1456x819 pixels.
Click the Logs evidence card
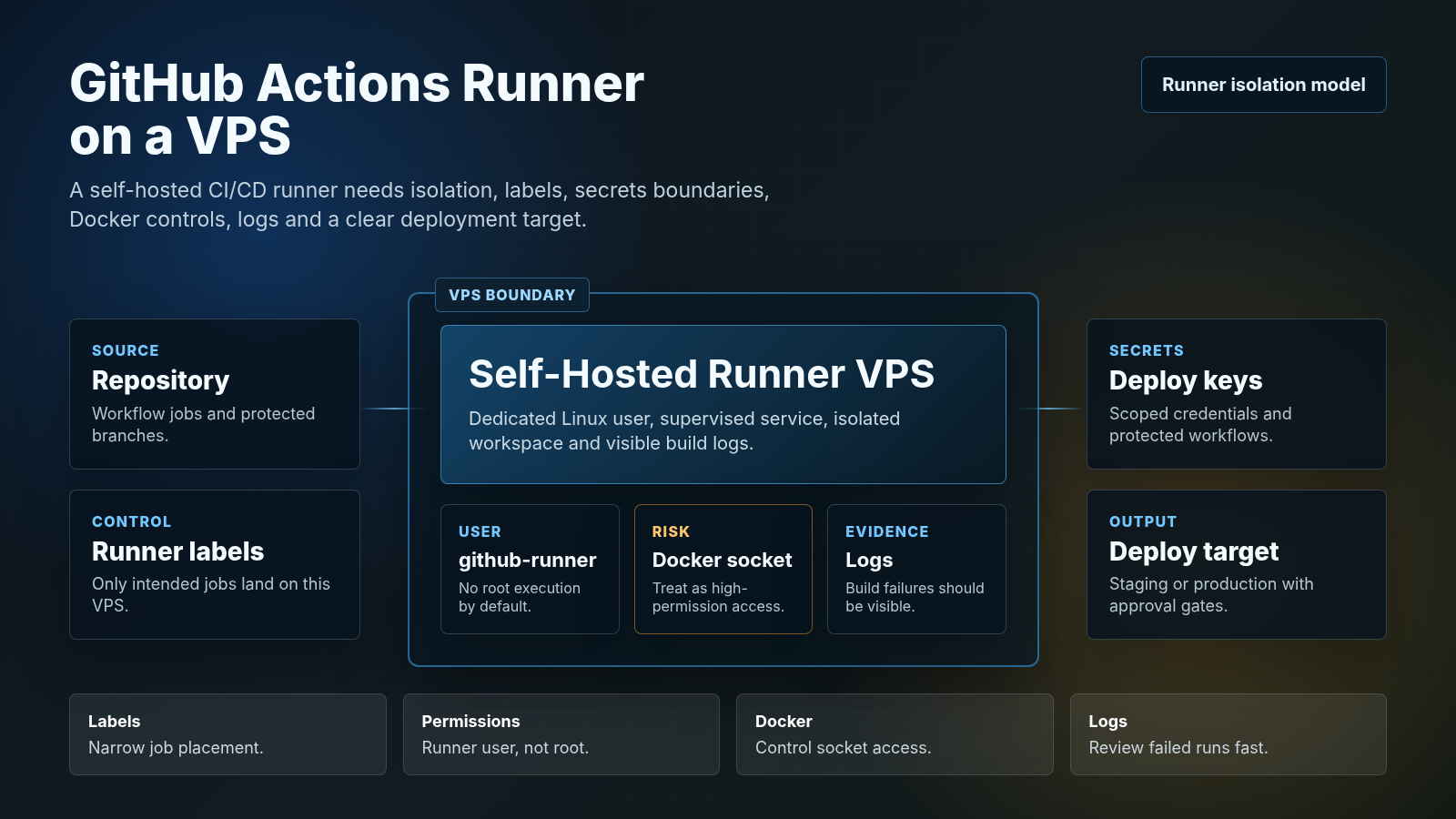coord(916,569)
